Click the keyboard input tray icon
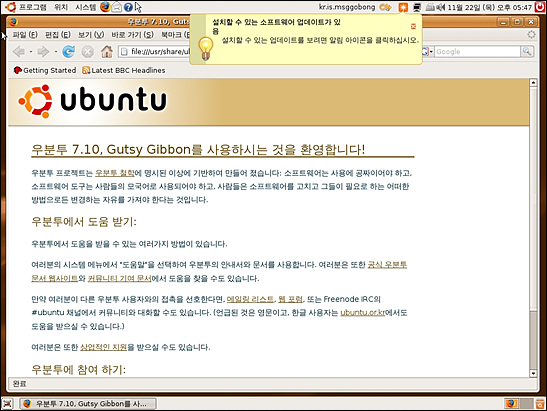The height and width of the screenshot is (411, 547). [430, 7]
